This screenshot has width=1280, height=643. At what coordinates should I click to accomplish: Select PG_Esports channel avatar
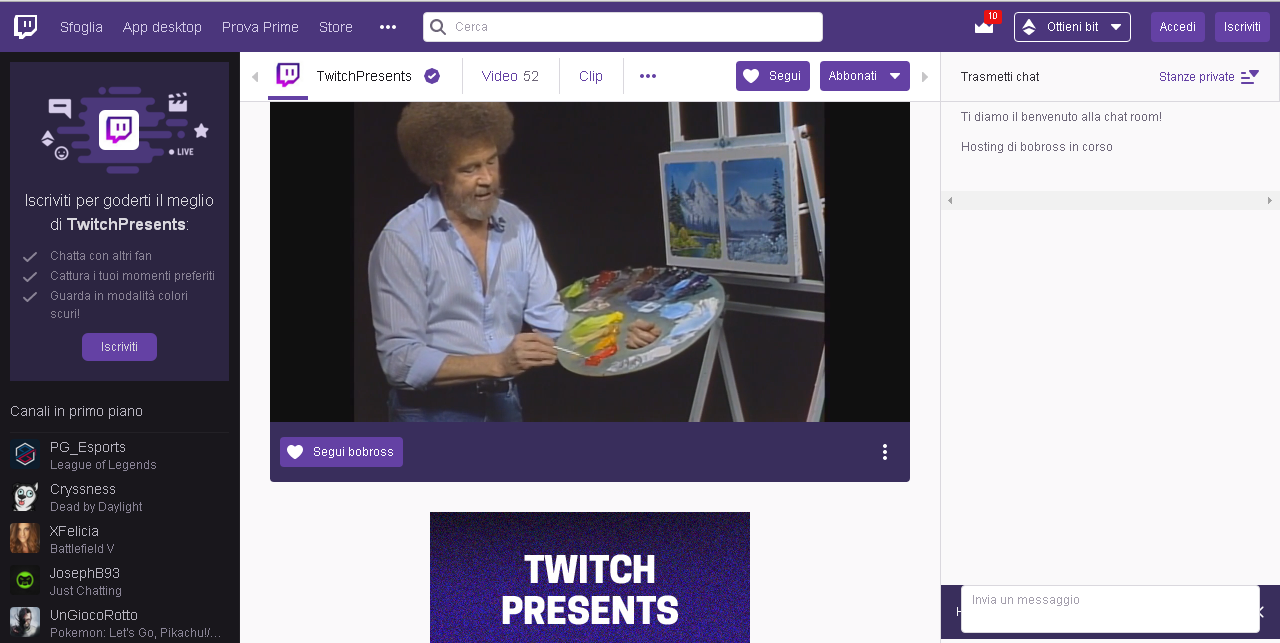pos(25,454)
